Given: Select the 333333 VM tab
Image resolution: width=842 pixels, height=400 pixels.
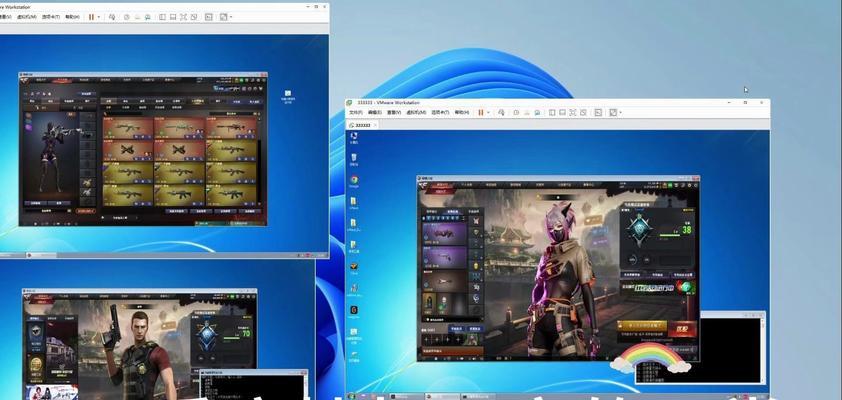Looking at the screenshot, I should pos(364,125).
